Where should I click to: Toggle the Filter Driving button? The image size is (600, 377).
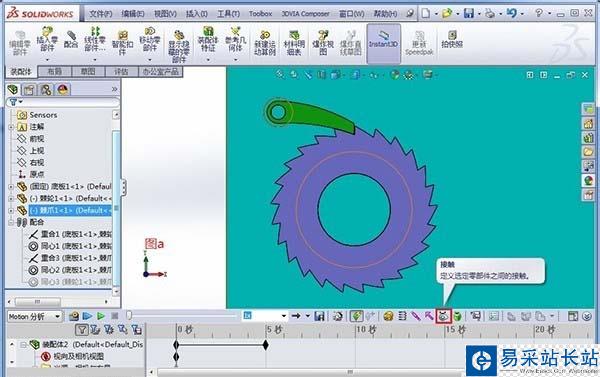(x=109, y=330)
